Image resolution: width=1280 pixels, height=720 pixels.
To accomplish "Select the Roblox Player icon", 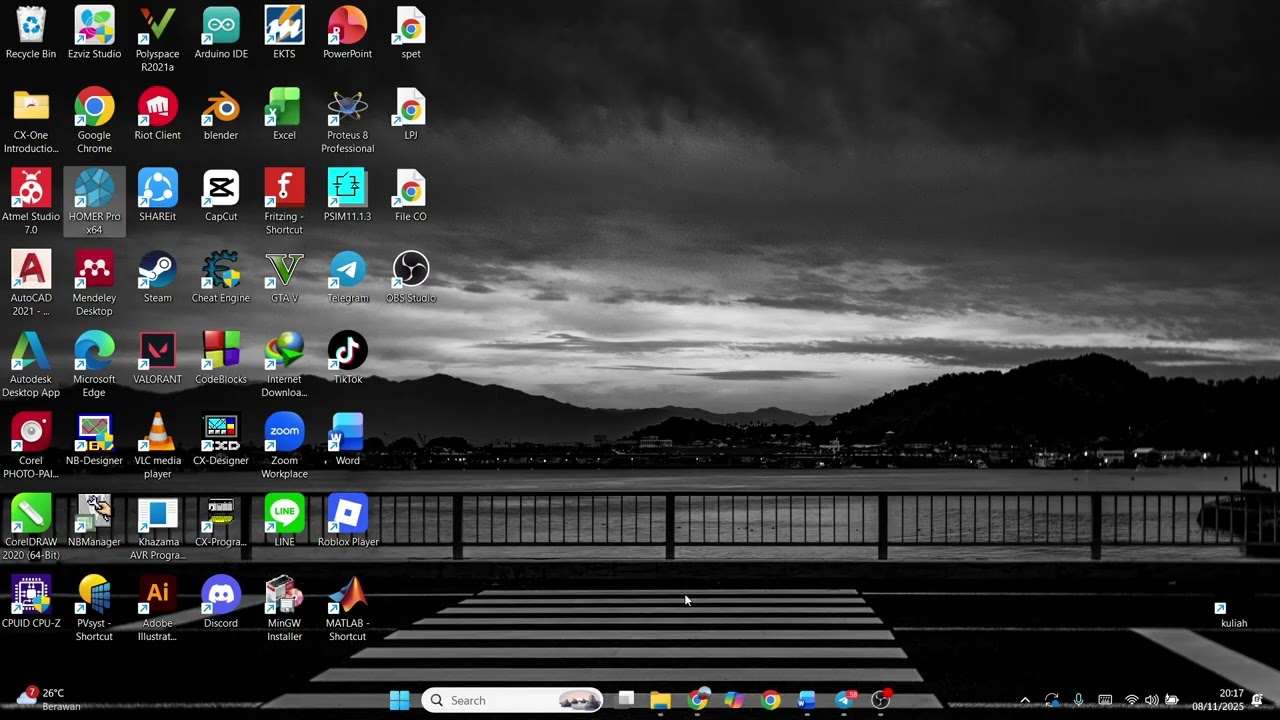I will coord(347,521).
